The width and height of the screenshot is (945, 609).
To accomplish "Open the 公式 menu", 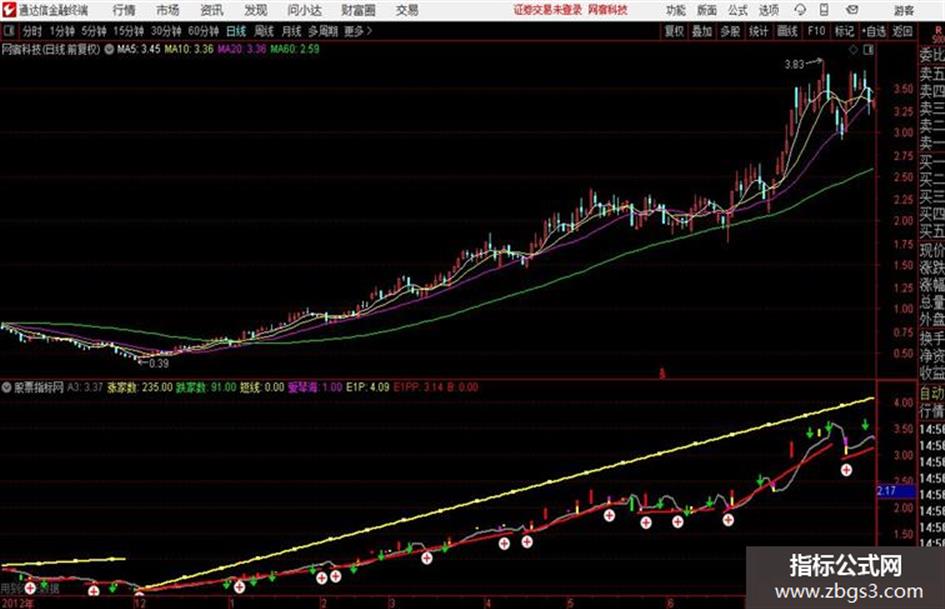I will click(738, 10).
